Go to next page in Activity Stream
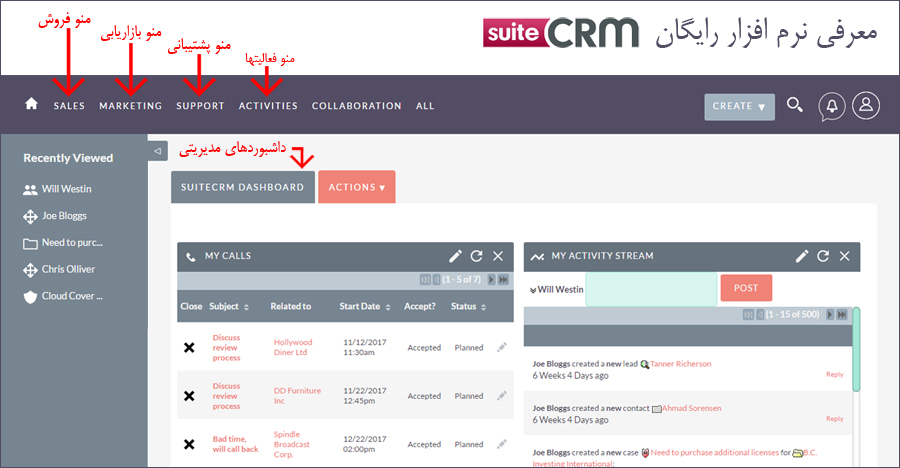 [x=829, y=315]
